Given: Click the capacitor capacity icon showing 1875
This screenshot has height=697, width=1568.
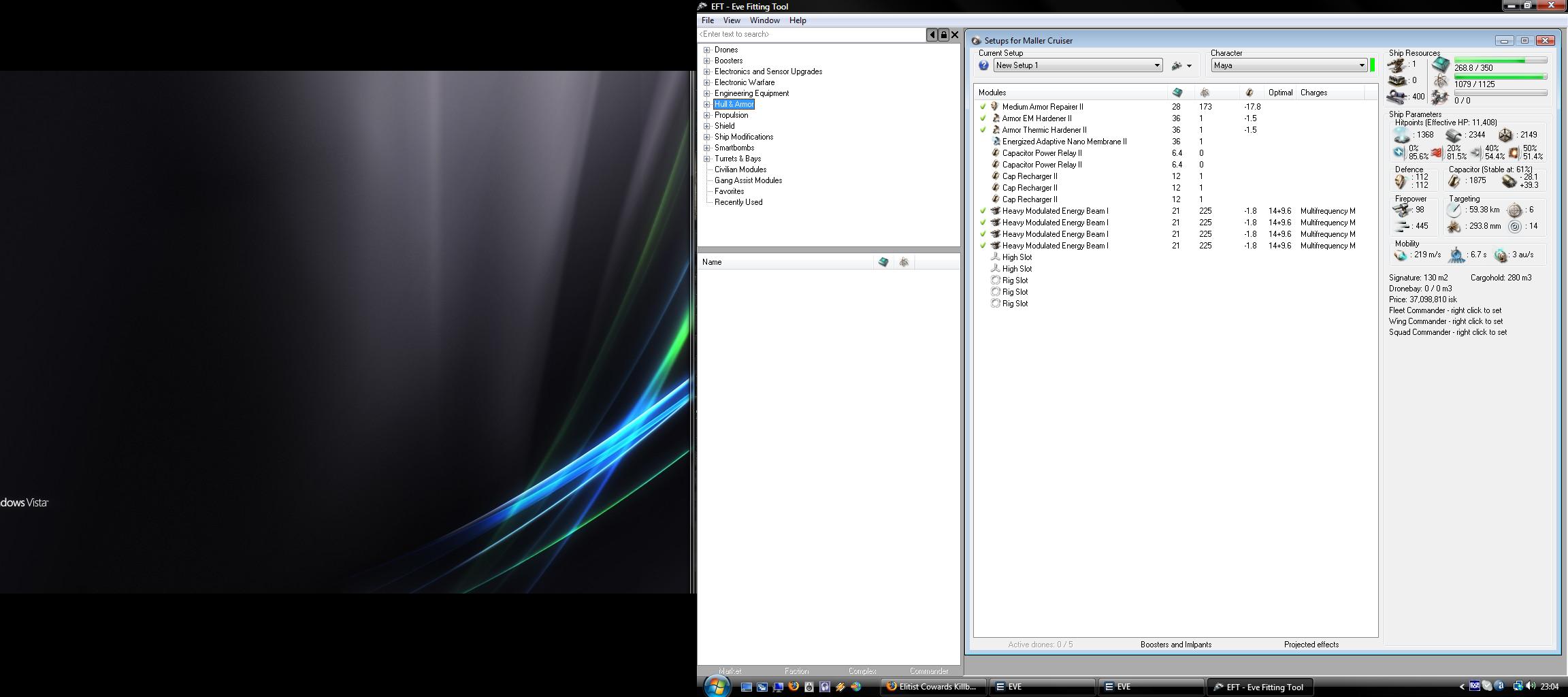Looking at the screenshot, I should tap(1454, 181).
